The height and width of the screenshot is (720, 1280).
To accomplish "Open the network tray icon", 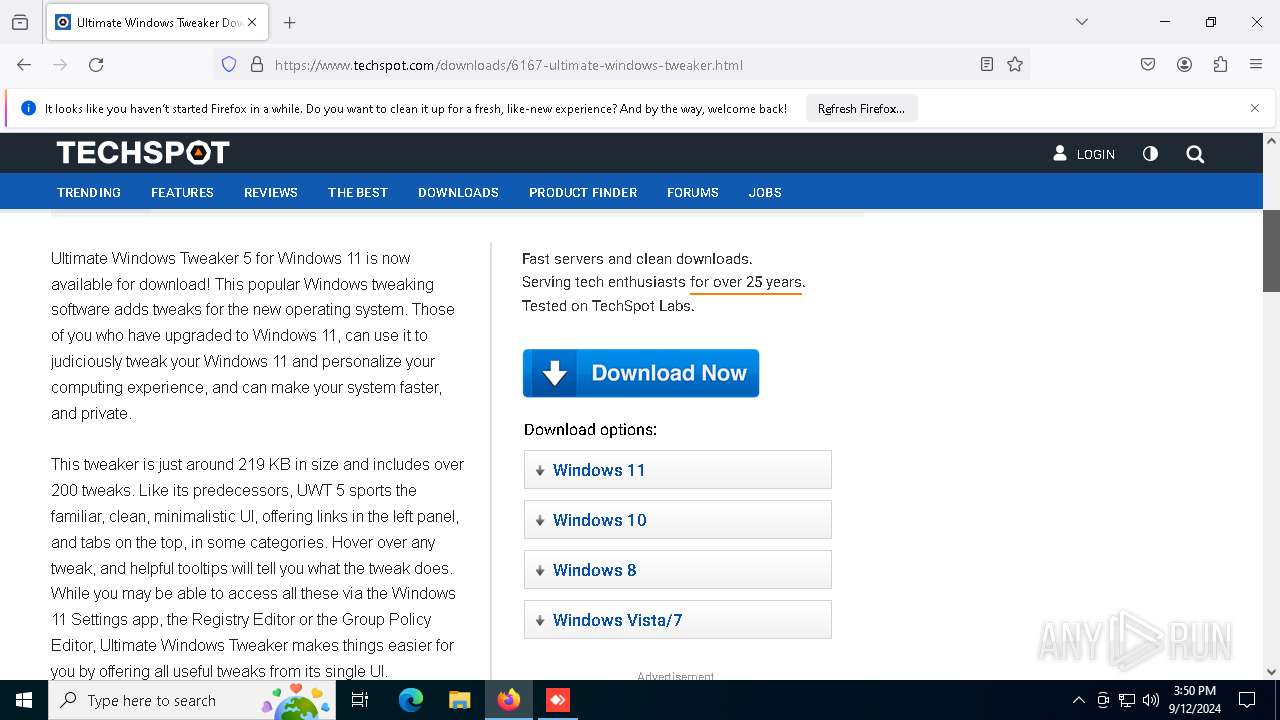I will (1127, 700).
